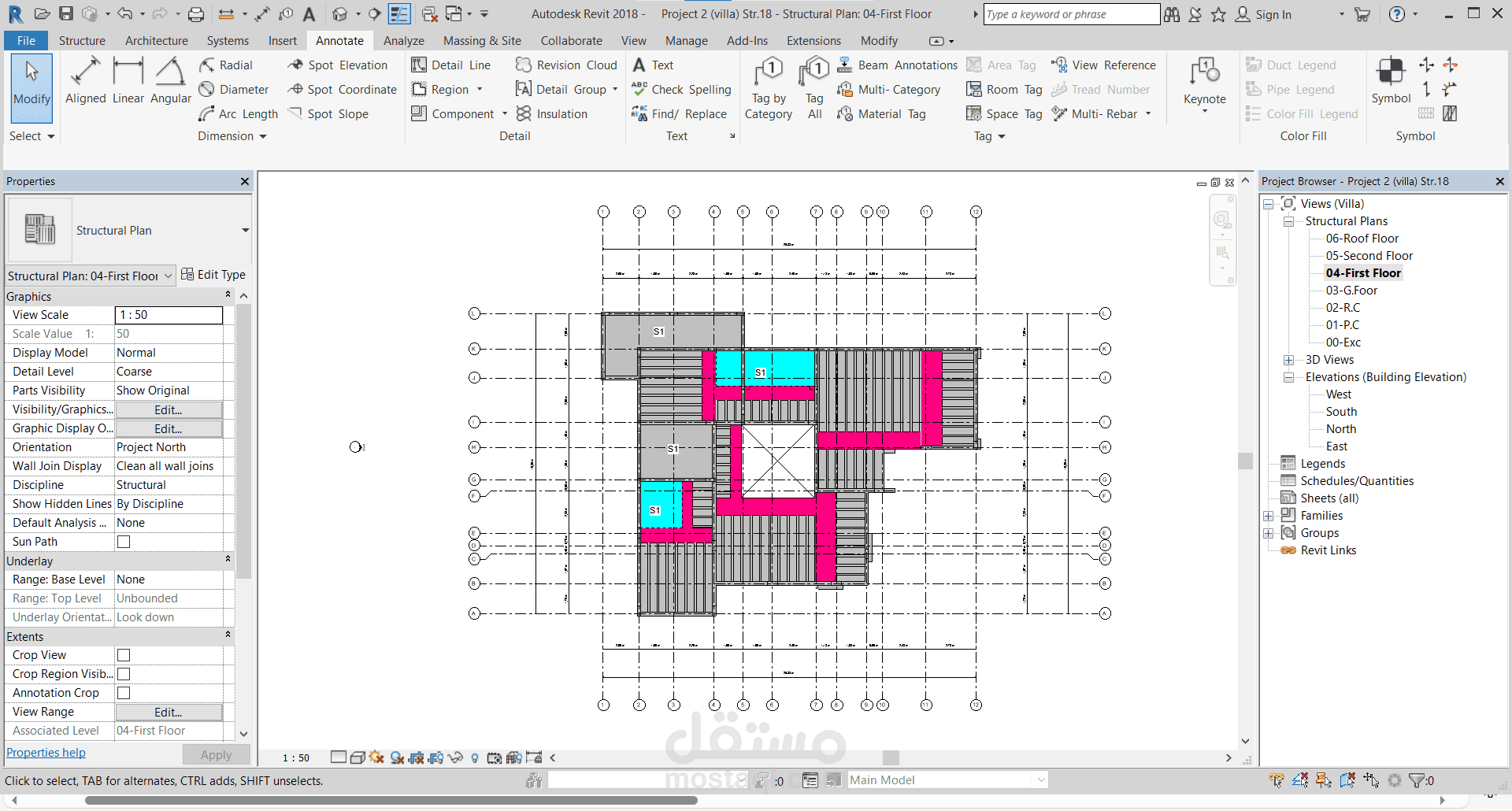Activate the Tag by Category tool
The height and width of the screenshot is (811, 1512).
pos(769,88)
